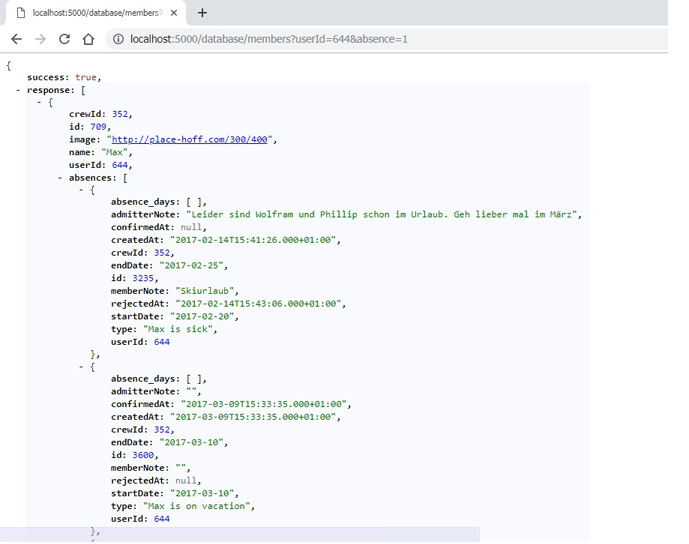The height and width of the screenshot is (544, 689).
Task: Close the localhost:5000 tab
Action: pos(176,13)
